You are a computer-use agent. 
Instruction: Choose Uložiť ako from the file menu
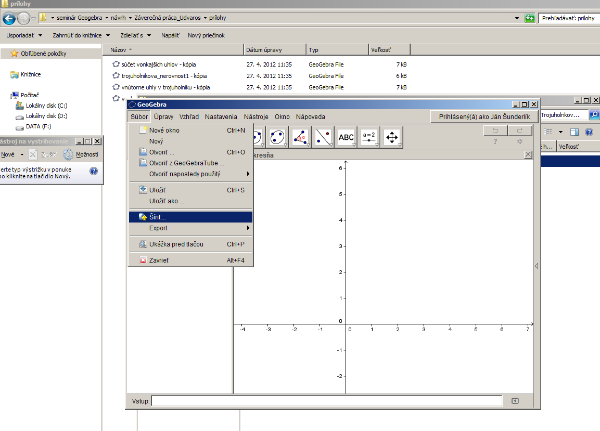(191, 201)
